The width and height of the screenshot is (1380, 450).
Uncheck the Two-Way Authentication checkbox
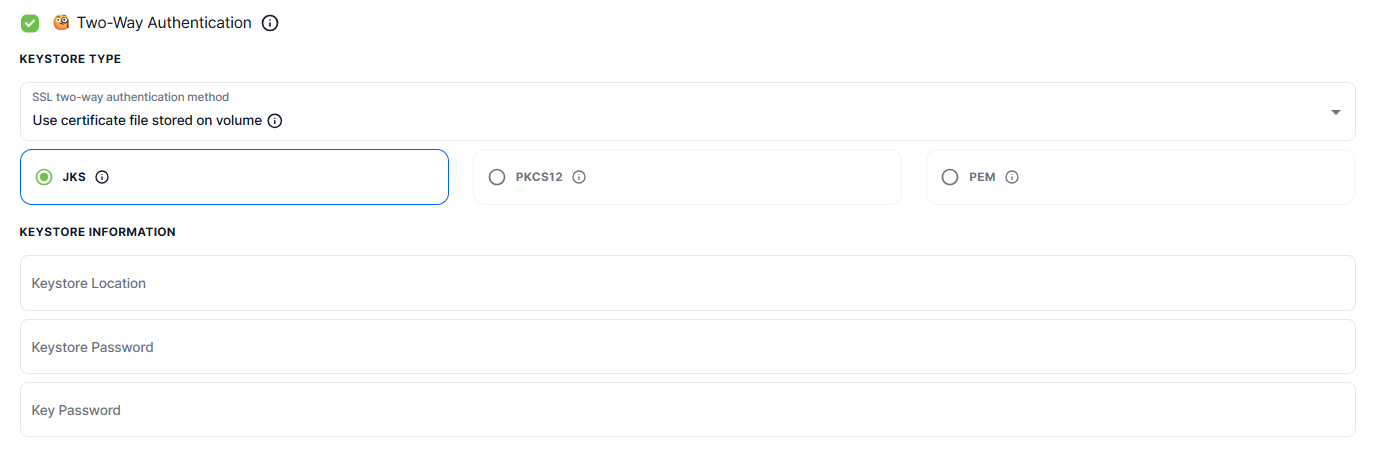click(30, 23)
